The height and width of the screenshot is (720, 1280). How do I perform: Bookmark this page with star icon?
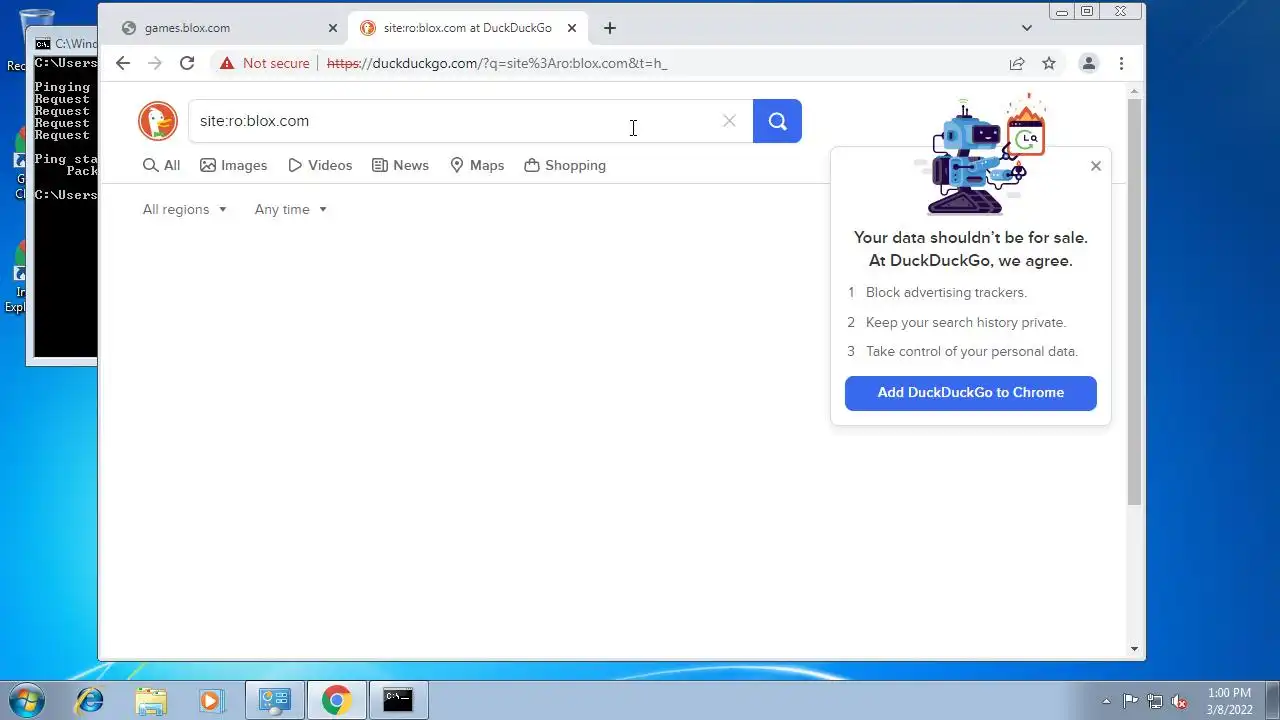(1049, 63)
